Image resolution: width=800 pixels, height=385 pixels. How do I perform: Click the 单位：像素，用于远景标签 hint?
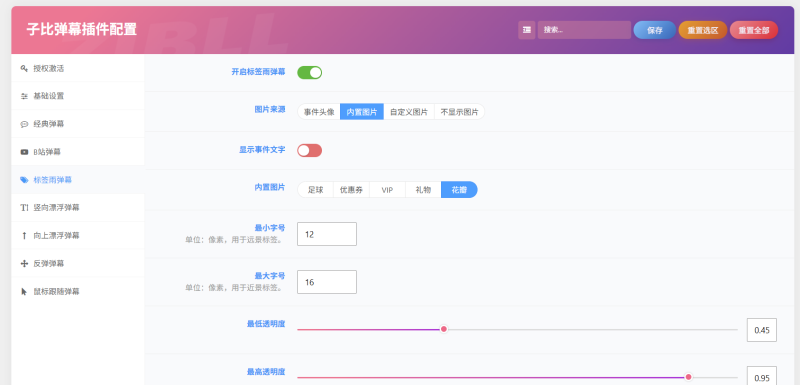235,239
